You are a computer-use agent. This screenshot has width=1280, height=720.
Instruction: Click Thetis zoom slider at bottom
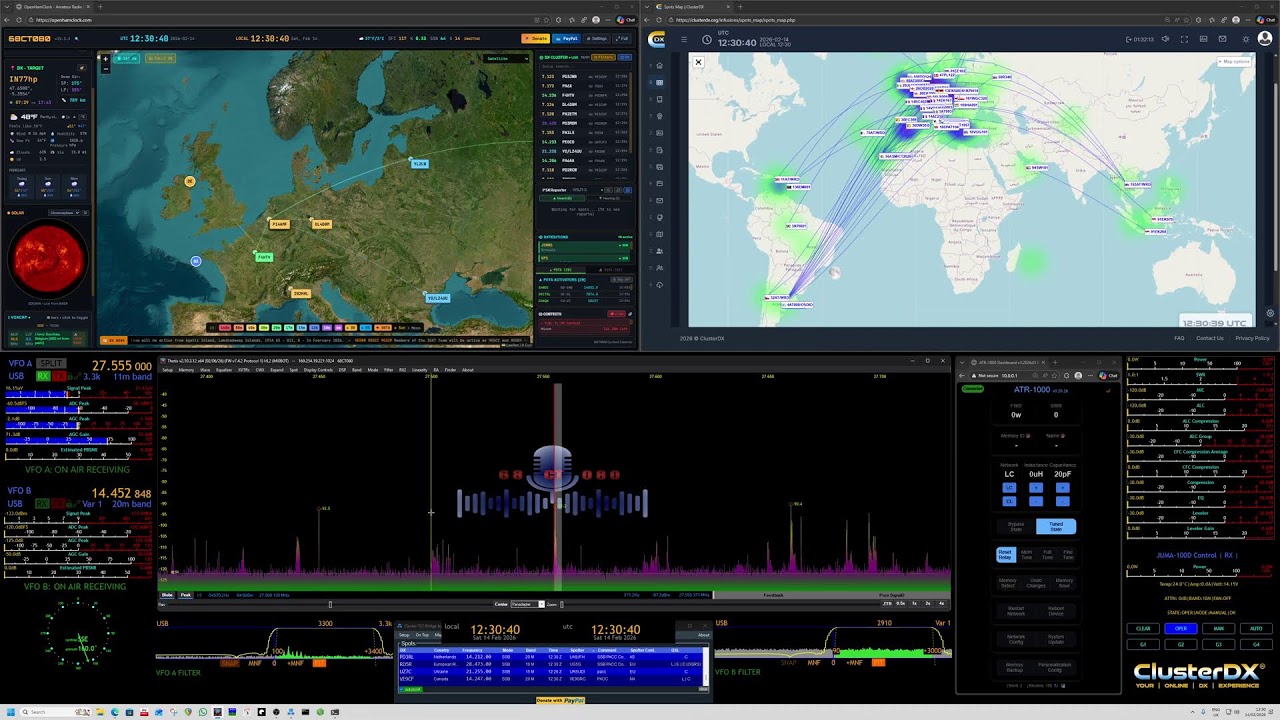(x=561, y=604)
